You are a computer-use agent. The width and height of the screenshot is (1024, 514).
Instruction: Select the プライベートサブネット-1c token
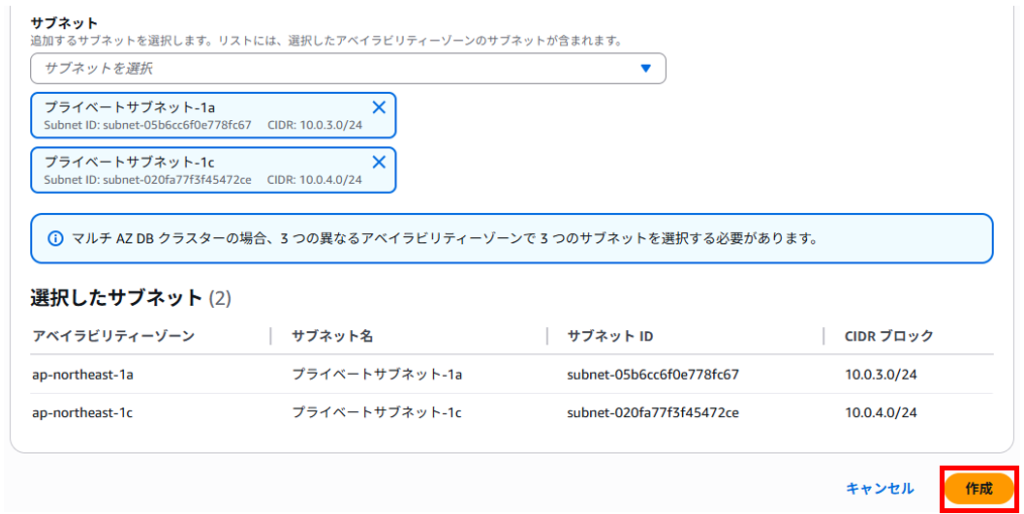click(x=213, y=170)
